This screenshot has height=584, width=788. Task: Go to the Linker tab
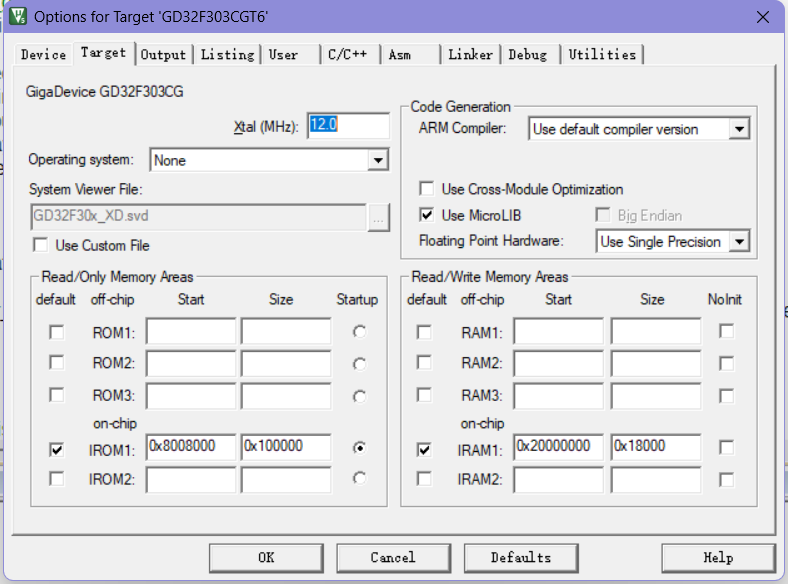click(470, 55)
